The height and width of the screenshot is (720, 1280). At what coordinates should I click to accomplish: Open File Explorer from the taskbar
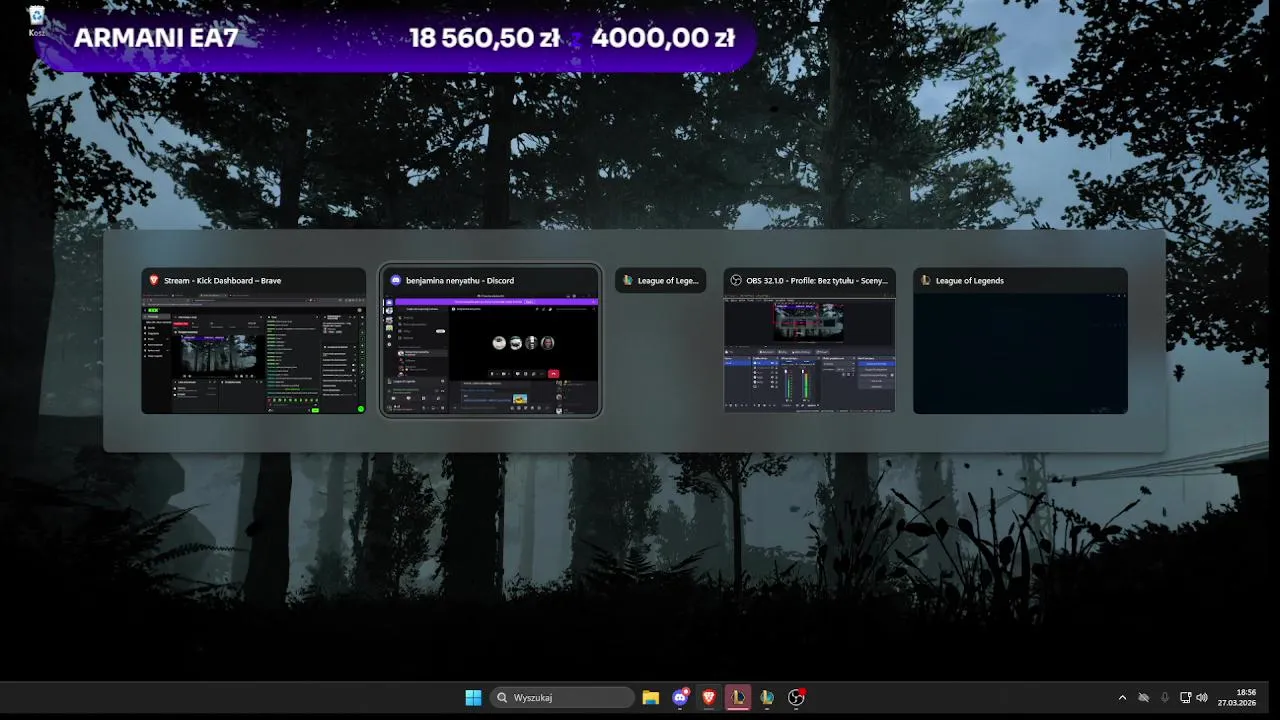[x=651, y=698]
